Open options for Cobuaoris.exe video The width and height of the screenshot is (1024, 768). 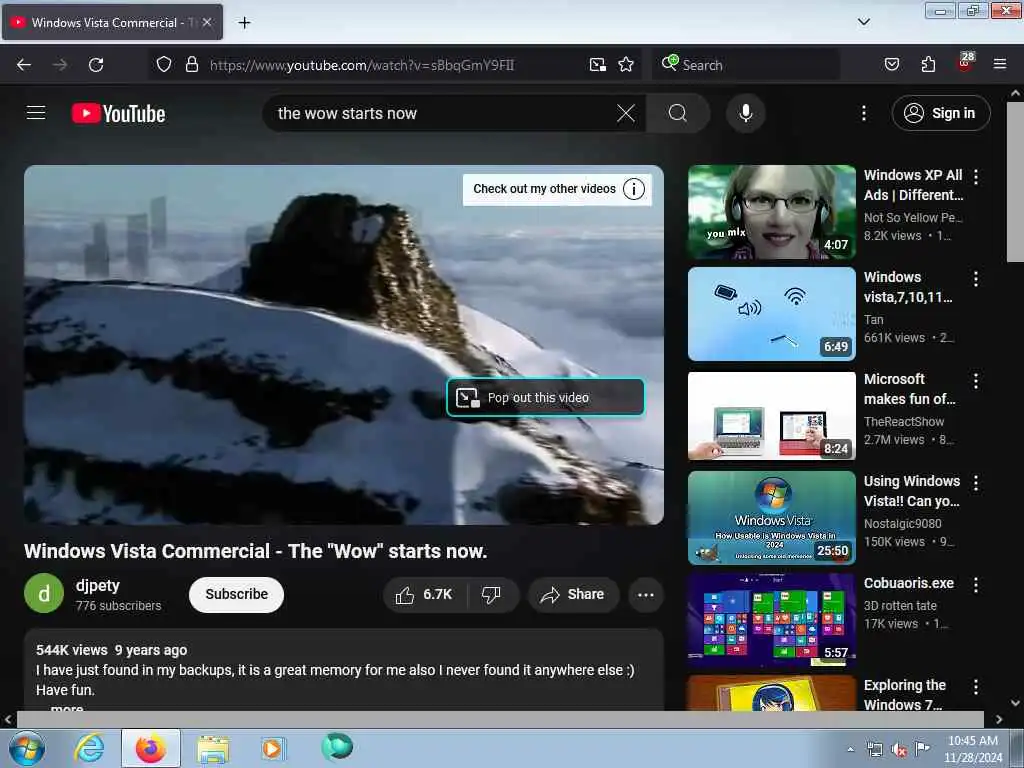976,584
